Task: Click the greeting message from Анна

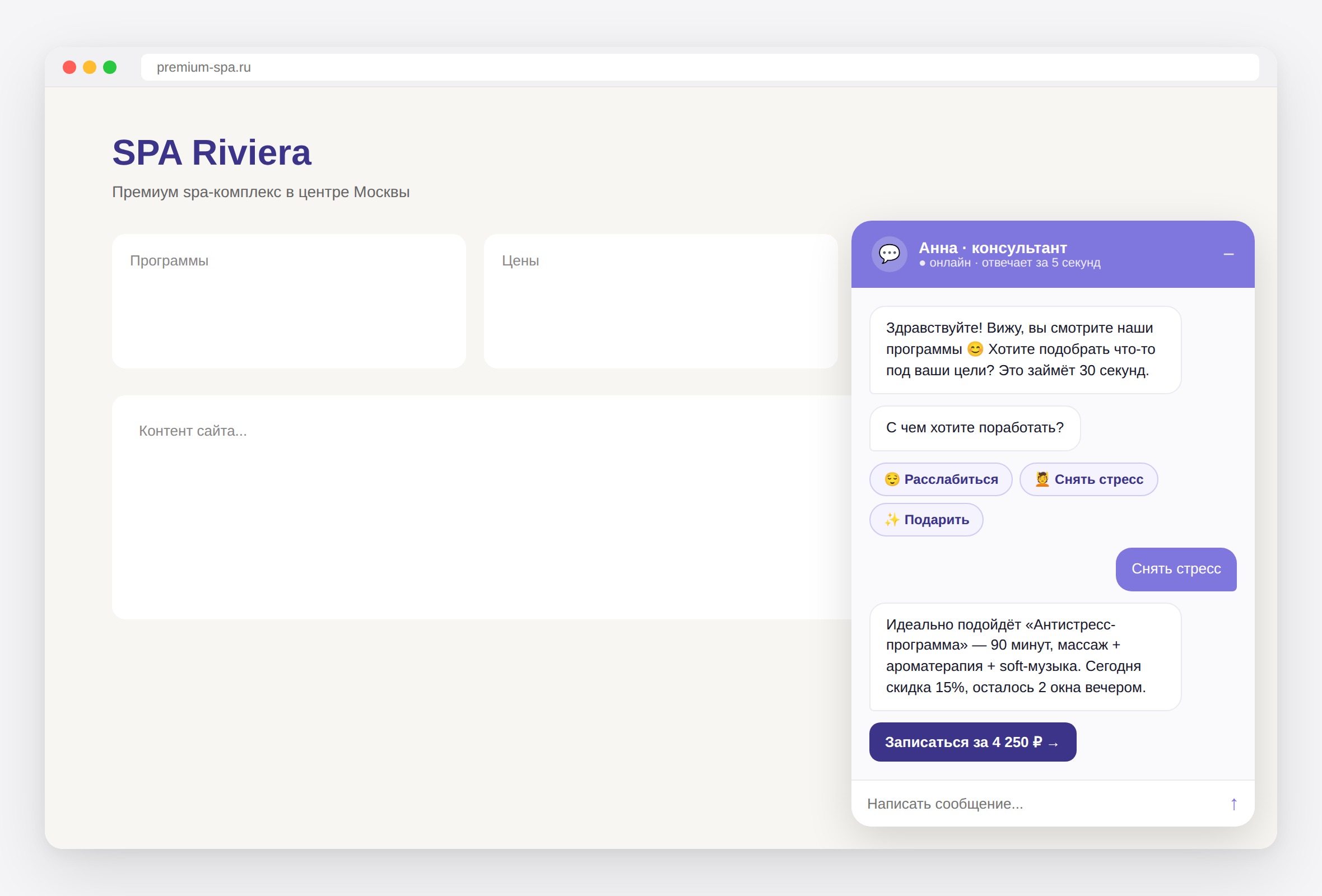Action: [x=1025, y=349]
